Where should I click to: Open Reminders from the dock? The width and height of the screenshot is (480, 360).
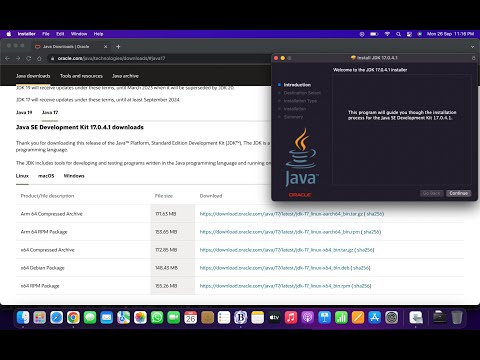[x=224, y=318]
